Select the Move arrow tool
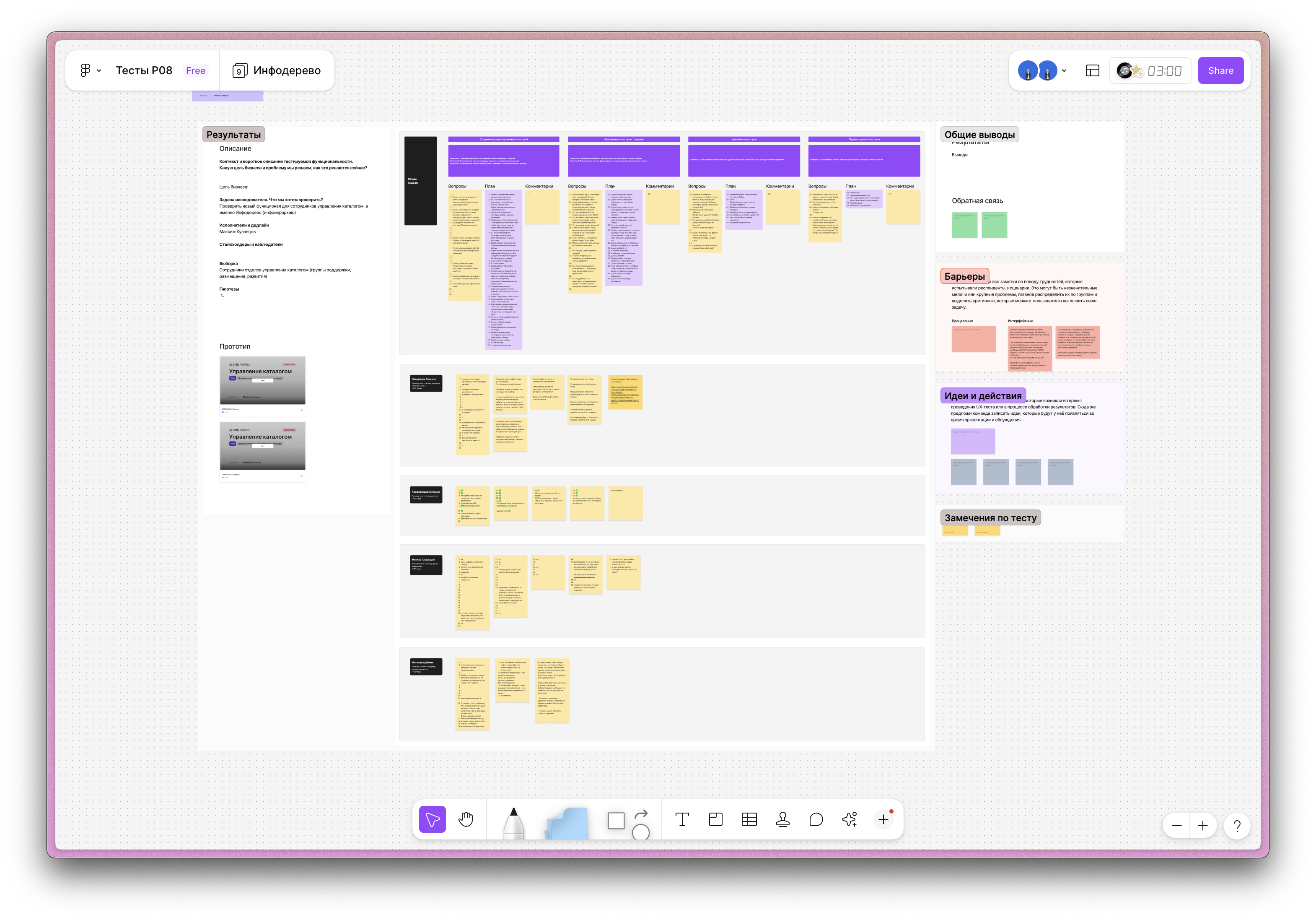This screenshot has width=1316, height=920. pyautogui.click(x=432, y=819)
